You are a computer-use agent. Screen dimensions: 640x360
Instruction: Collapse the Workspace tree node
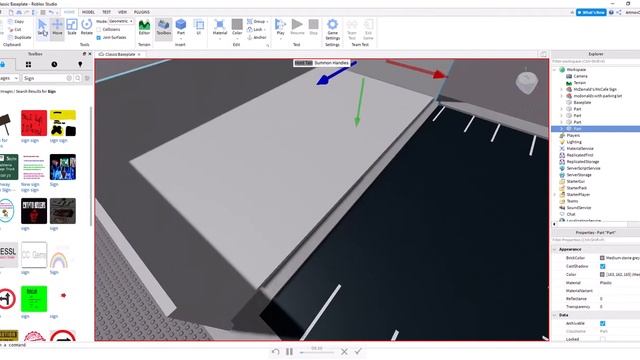(555, 70)
